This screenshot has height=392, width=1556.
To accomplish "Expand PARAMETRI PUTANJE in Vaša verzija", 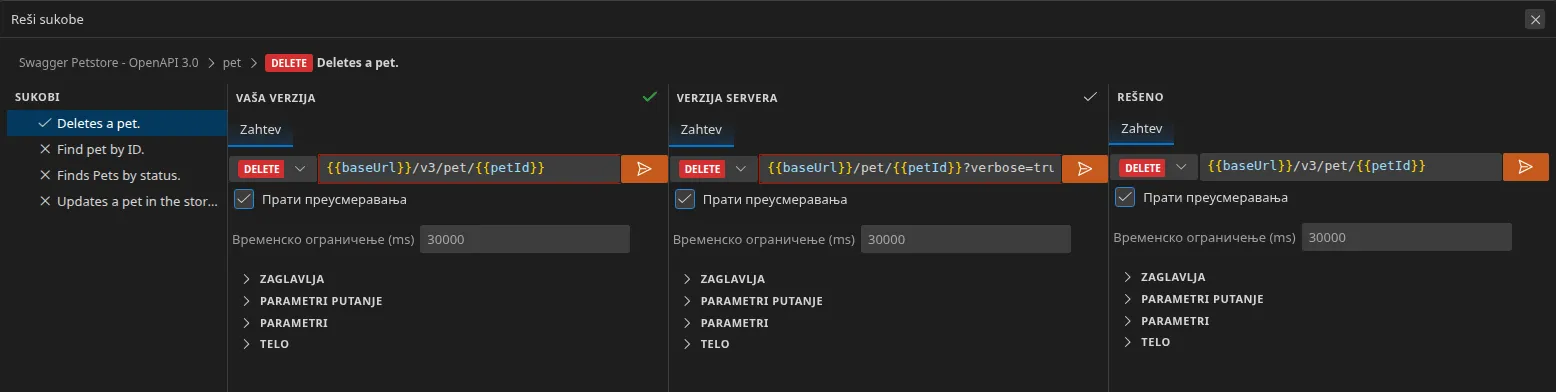I will (312, 301).
